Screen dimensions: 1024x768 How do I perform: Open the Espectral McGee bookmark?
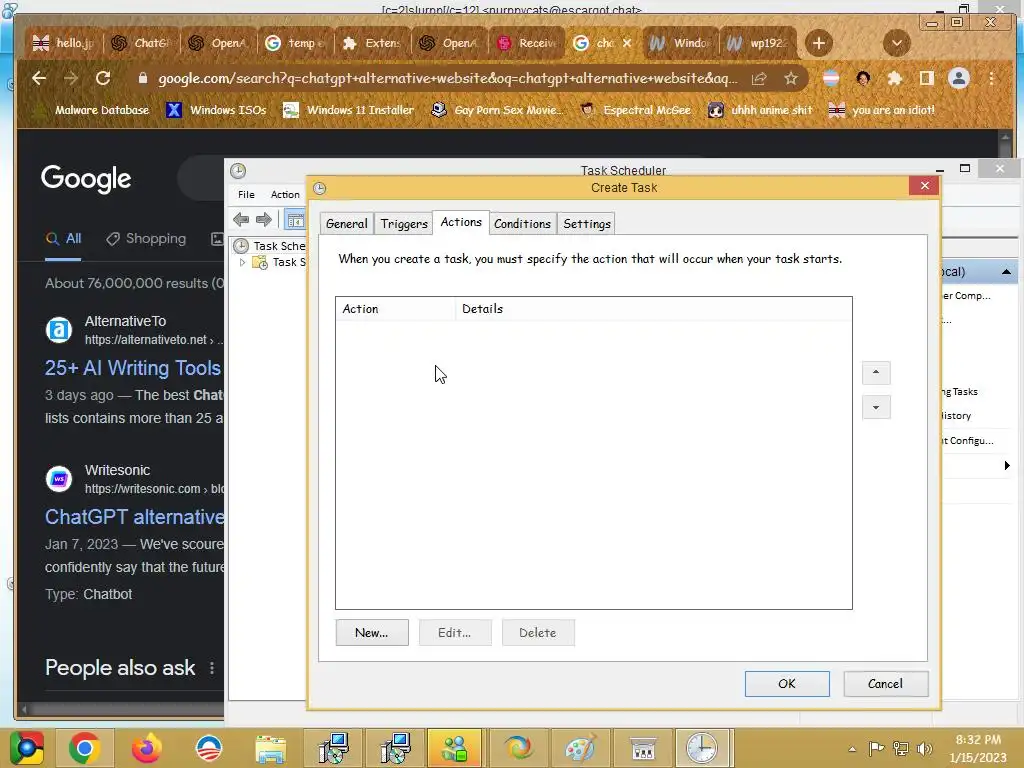click(637, 110)
